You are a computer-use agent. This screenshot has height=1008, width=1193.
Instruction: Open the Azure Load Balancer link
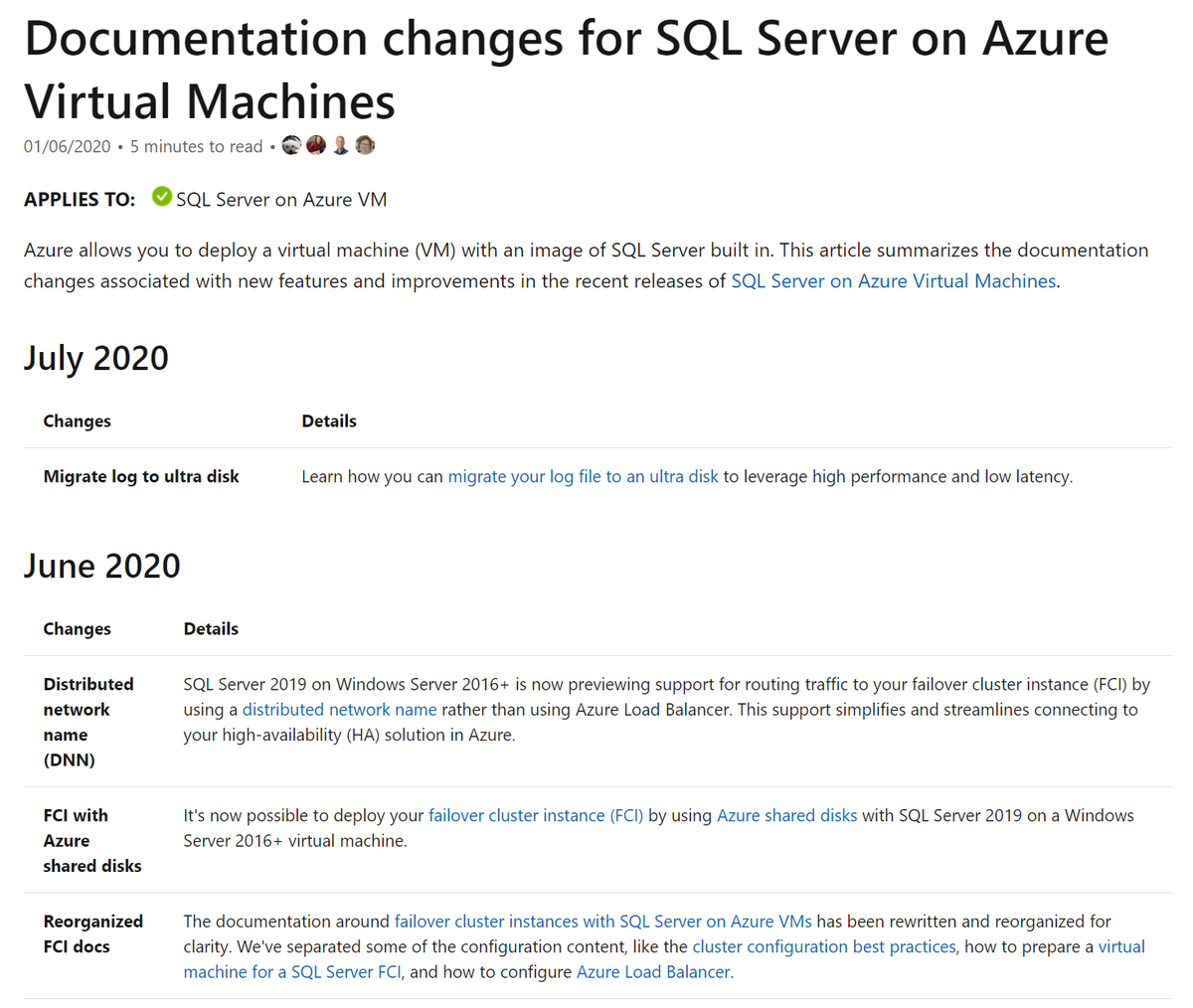(x=653, y=972)
